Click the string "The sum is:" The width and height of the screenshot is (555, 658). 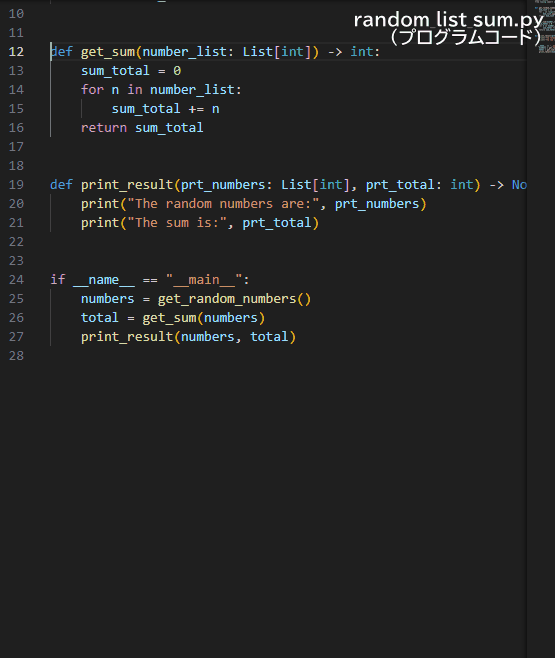click(x=177, y=223)
